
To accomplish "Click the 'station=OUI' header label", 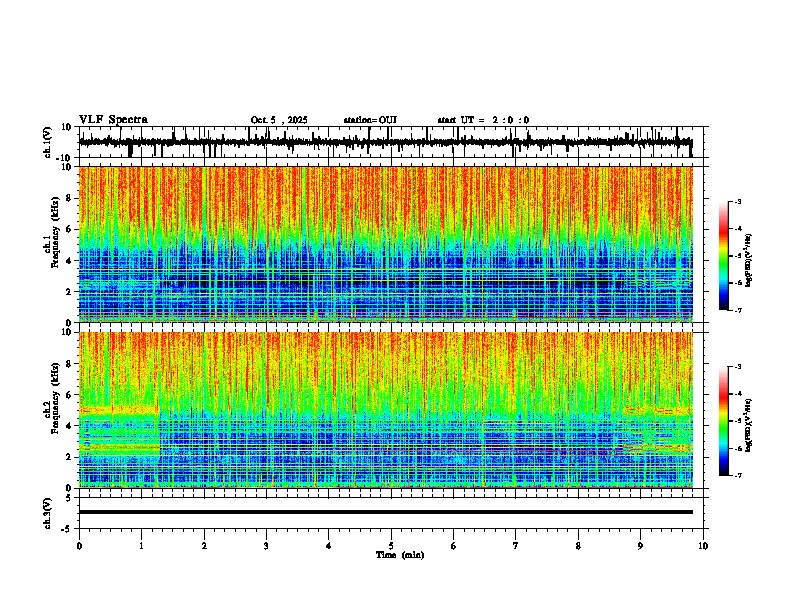I will point(370,120).
